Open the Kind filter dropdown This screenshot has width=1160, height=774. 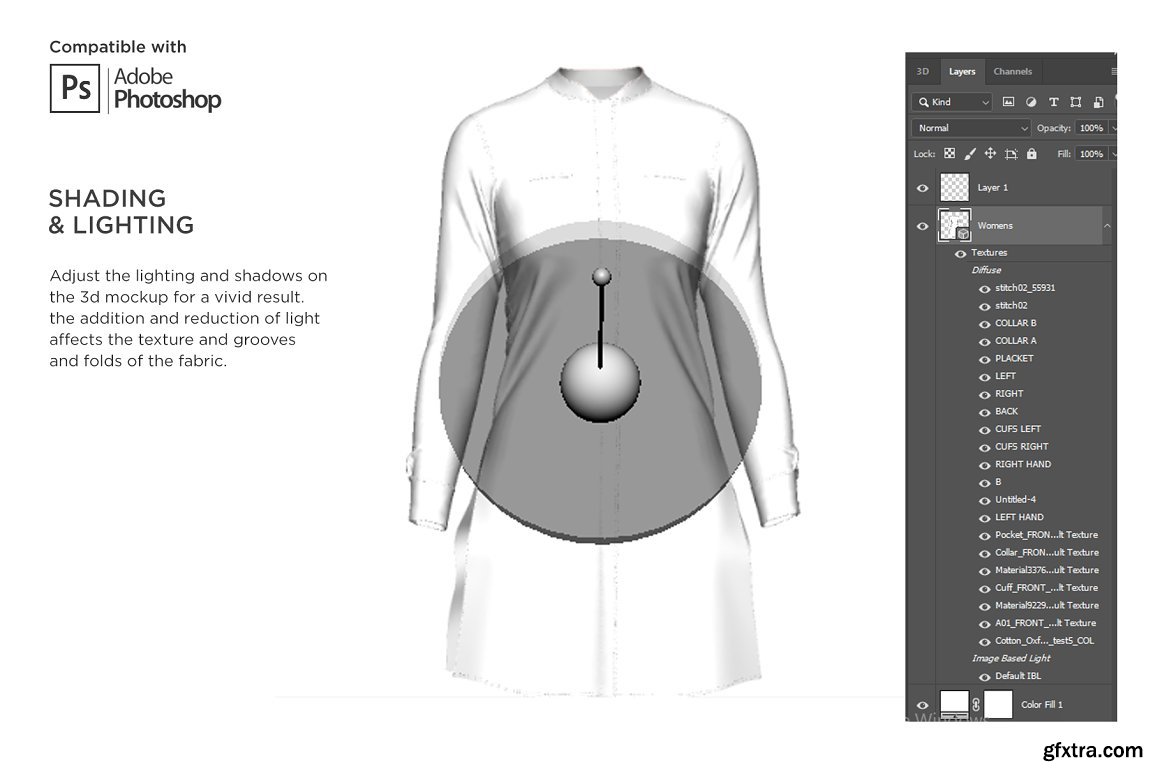click(952, 102)
